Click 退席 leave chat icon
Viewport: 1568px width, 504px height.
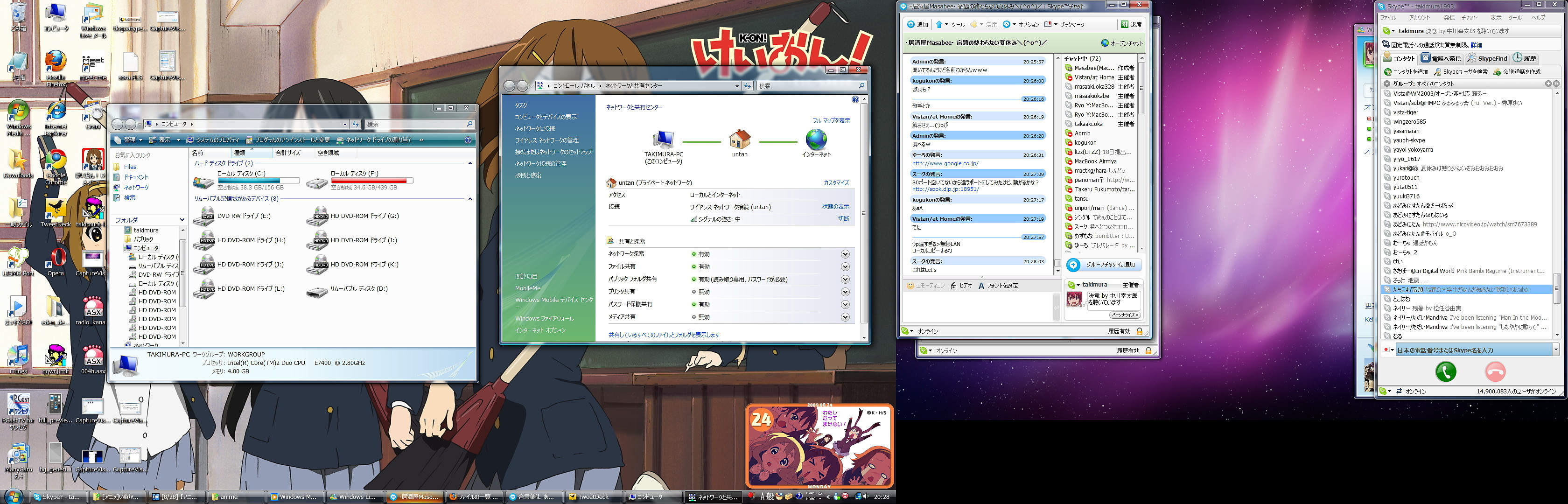(x=1124, y=24)
